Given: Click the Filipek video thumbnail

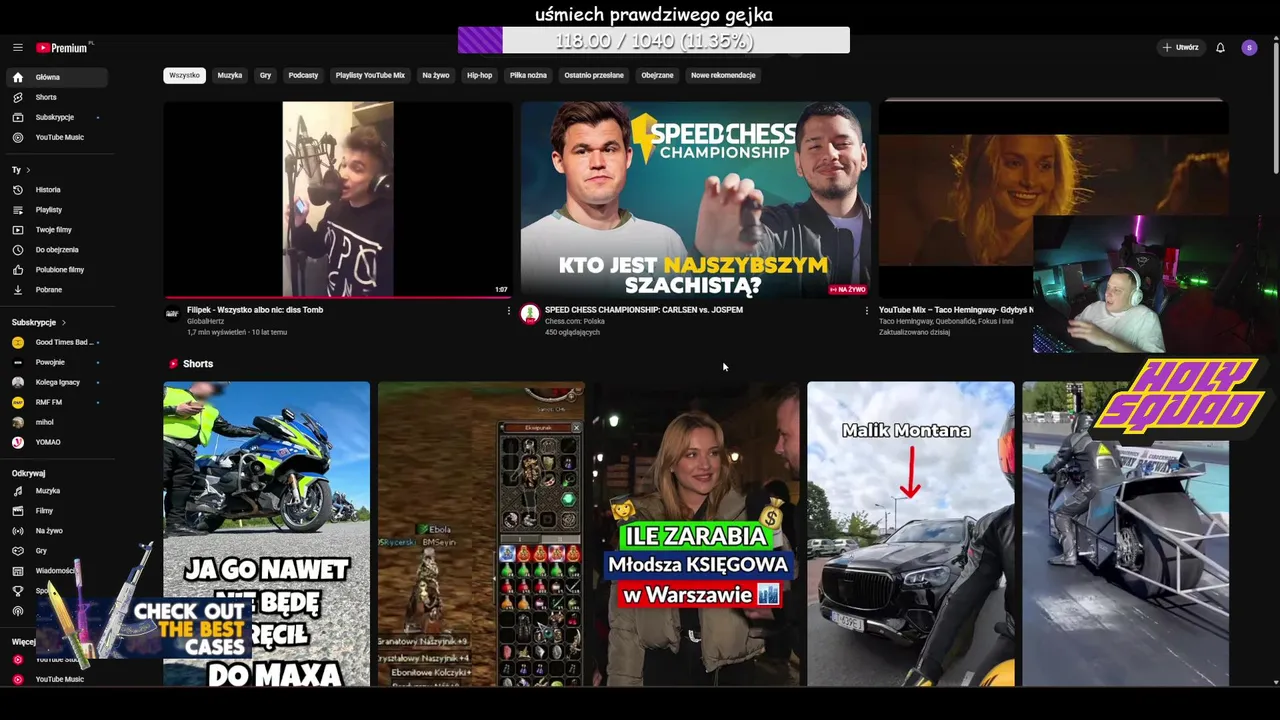Looking at the screenshot, I should (x=338, y=199).
